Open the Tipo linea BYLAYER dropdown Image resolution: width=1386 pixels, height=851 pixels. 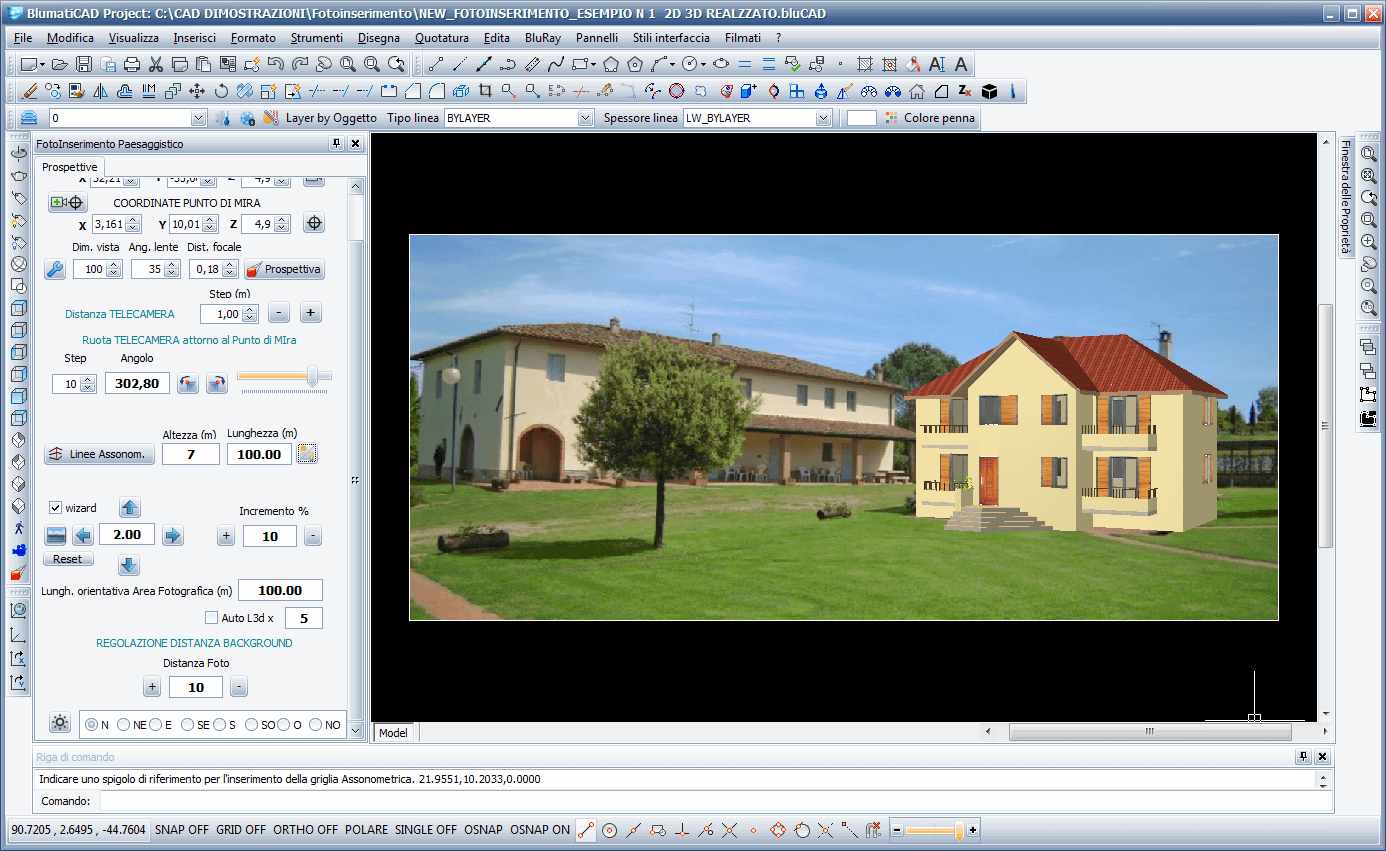586,118
